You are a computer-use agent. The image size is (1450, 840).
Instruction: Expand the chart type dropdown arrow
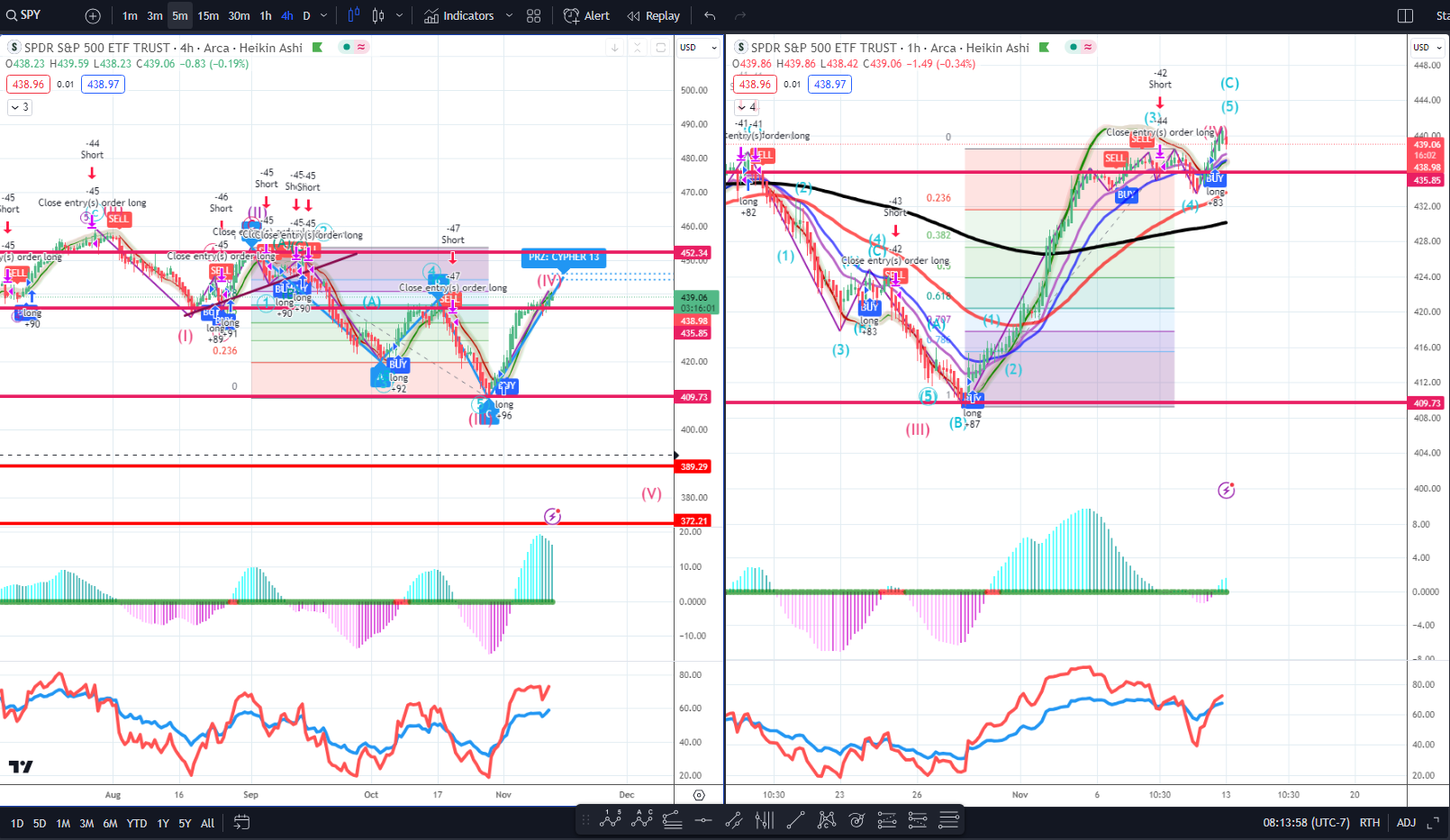point(399,16)
